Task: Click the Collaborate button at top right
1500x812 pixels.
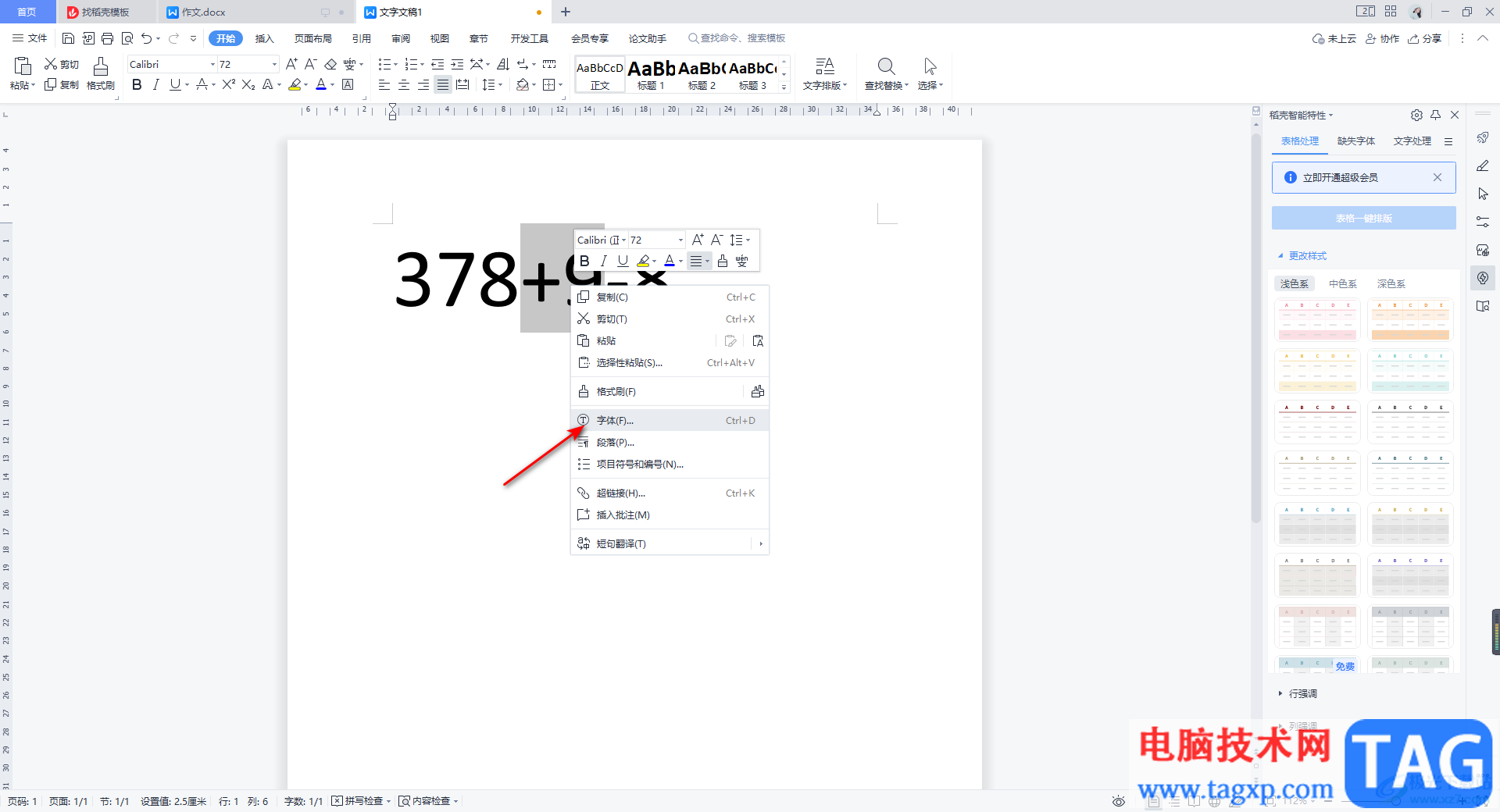Action: pos(1382,38)
